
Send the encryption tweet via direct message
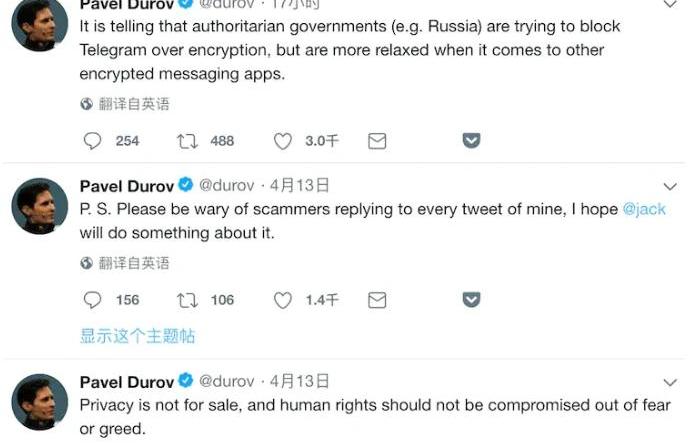point(377,141)
